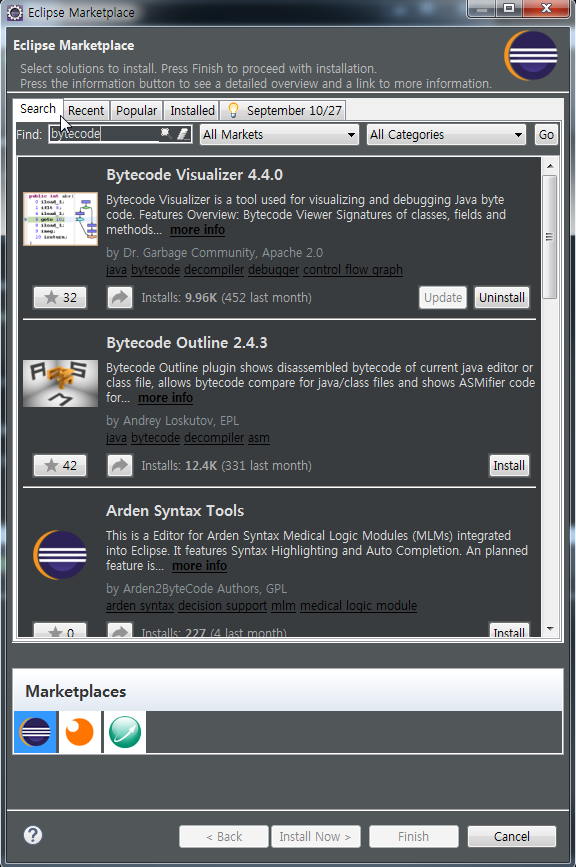Image resolution: width=576 pixels, height=867 pixels.
Task: Favorite Bytecode Outline with 42 star button
Action: point(60,466)
